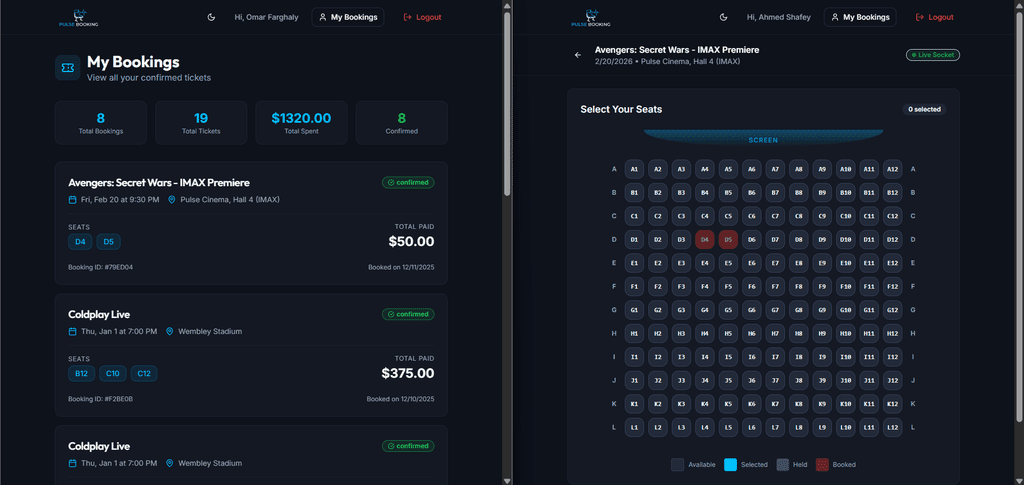1024x485 pixels.
Task: Log out of Ahmed Shafey's account
Action: [935, 17]
